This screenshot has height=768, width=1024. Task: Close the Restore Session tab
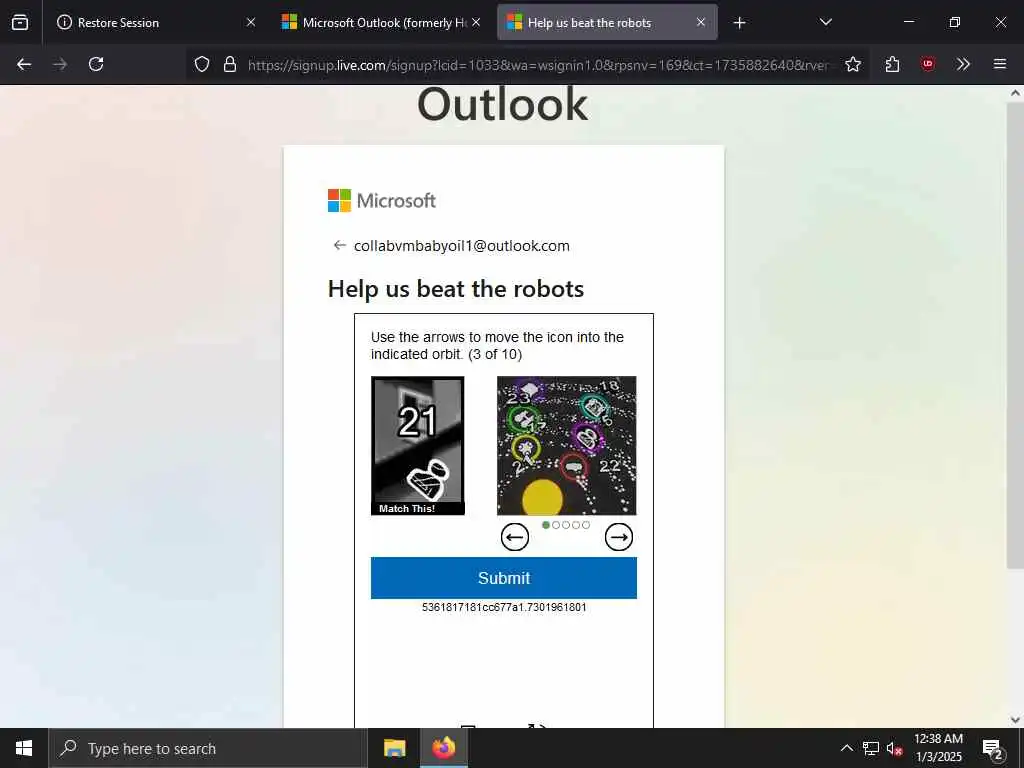coord(251,22)
